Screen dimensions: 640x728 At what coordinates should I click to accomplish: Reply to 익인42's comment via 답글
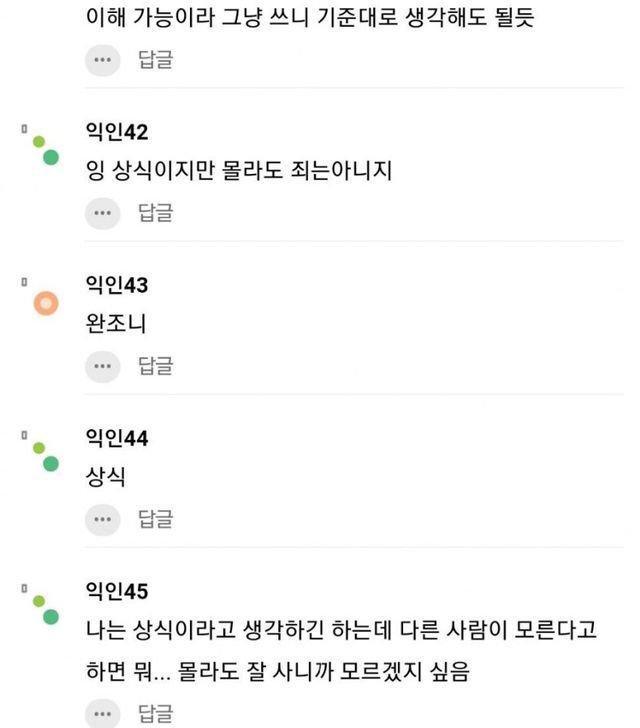pos(155,212)
